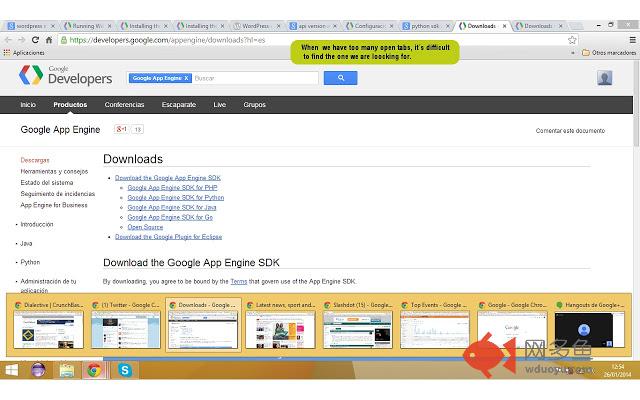Follow the Open Source link
Viewport: 640px width, 400px height.
(x=145, y=227)
